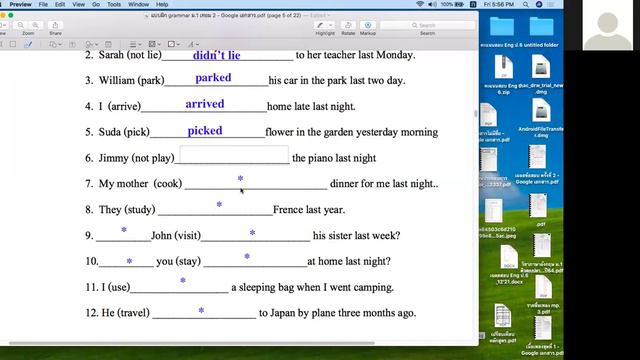Open the Border Color dropdown

point(154,44)
